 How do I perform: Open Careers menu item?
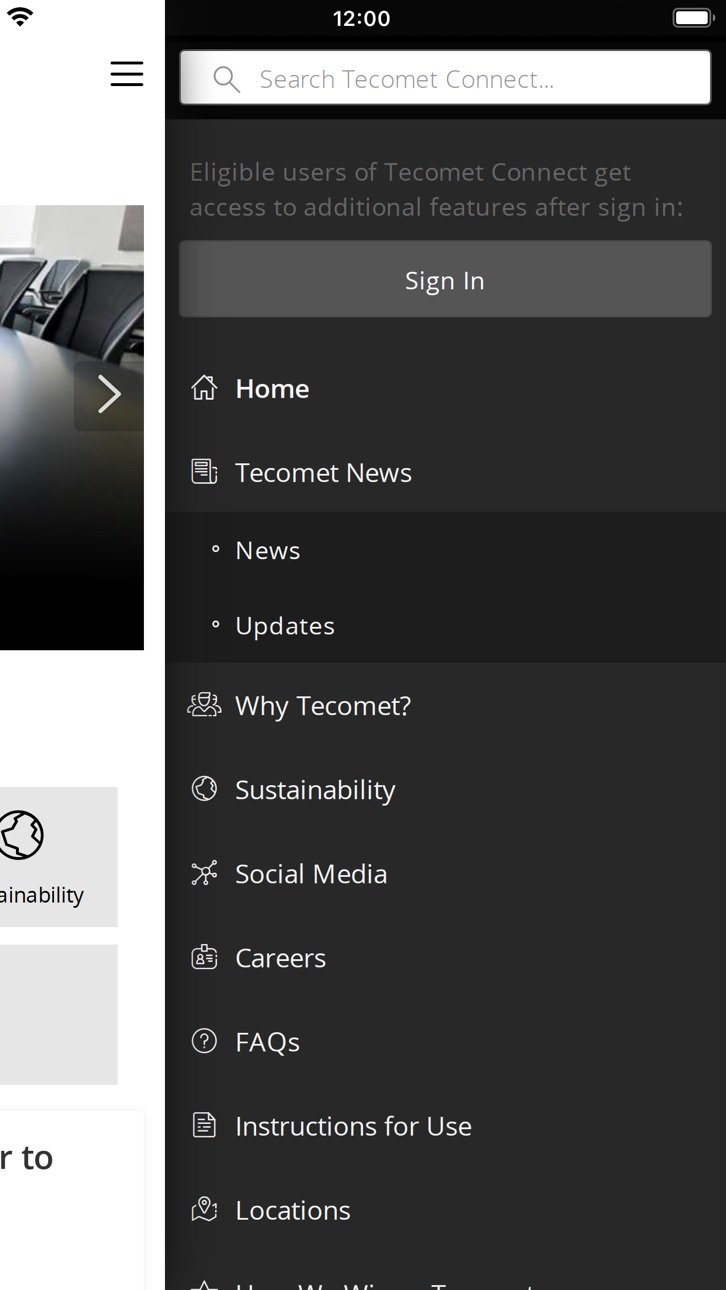coord(445,957)
